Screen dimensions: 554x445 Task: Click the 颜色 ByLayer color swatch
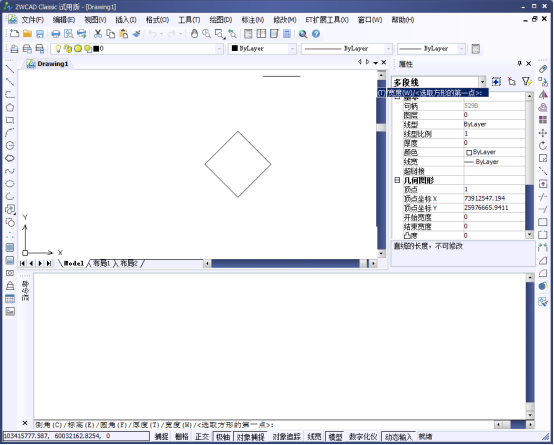(469, 153)
